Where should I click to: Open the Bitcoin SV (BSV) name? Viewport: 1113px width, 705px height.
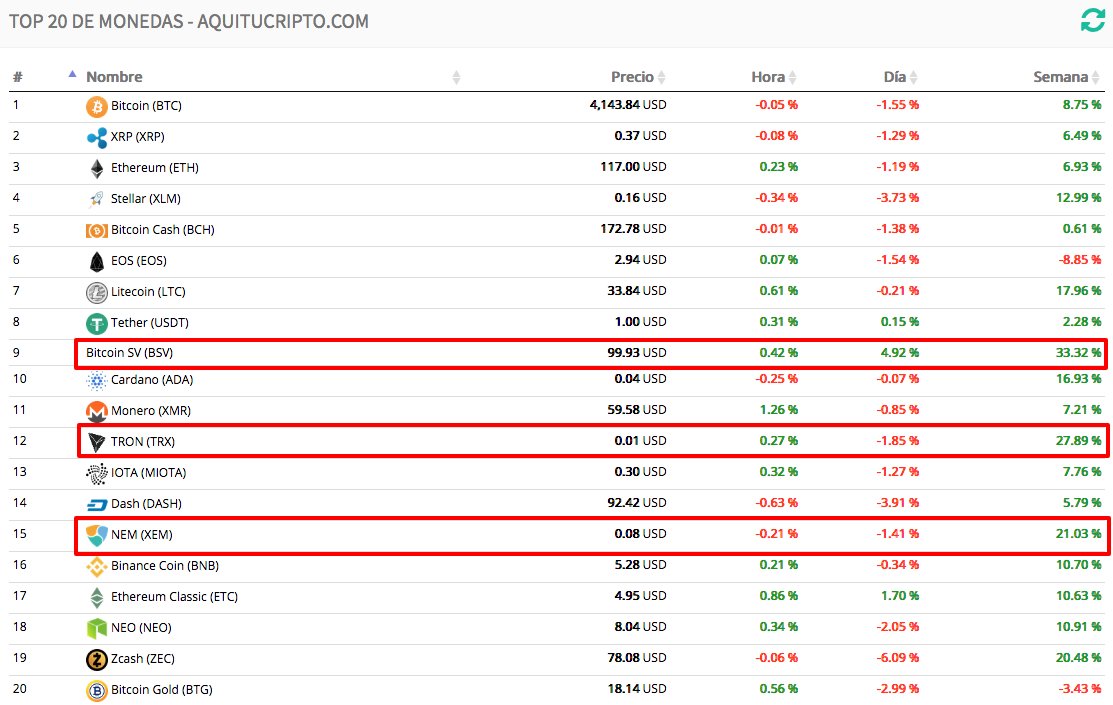tap(129, 353)
